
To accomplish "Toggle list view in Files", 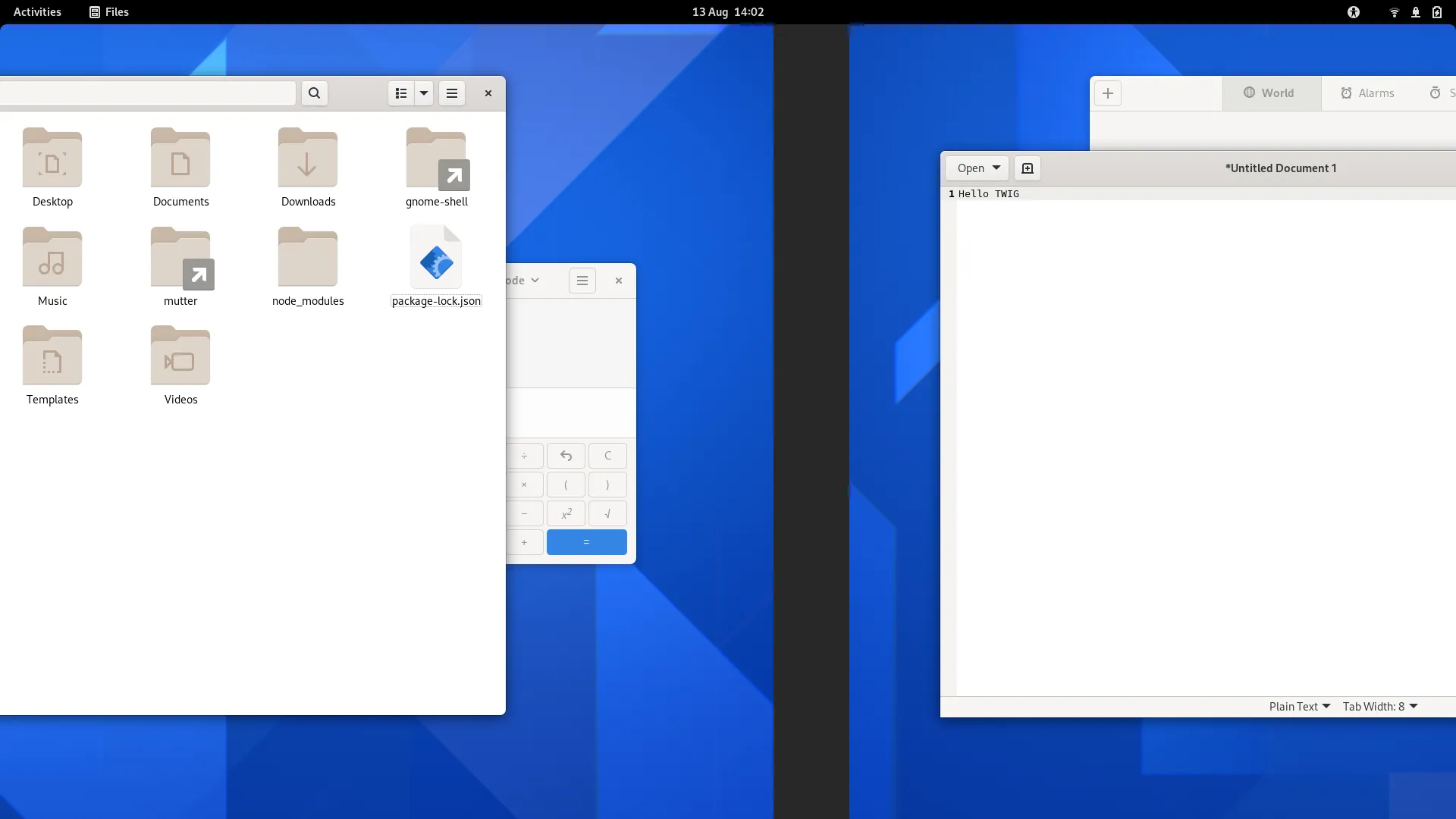I will pyautogui.click(x=401, y=93).
